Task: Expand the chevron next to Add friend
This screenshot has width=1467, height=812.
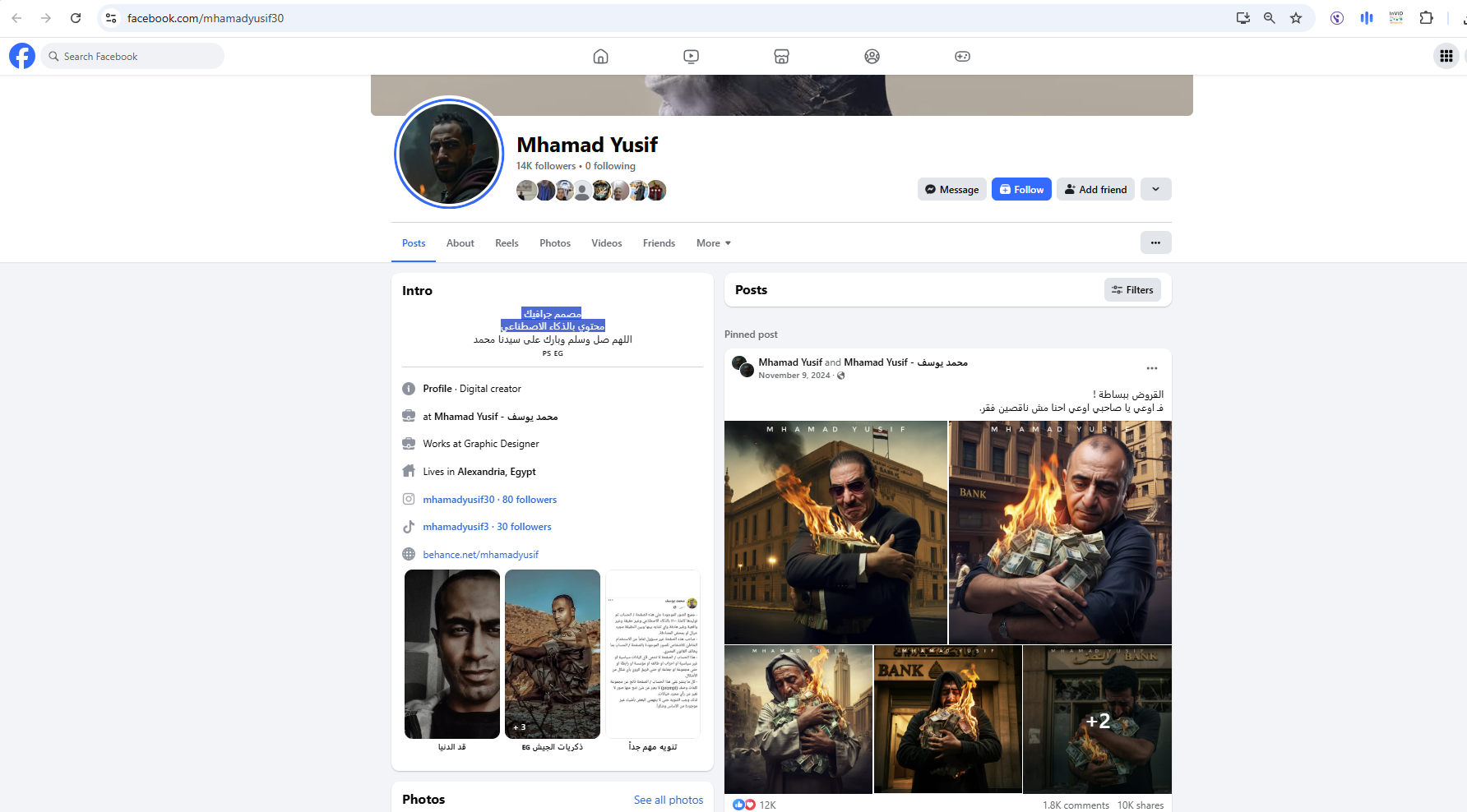Action: click(1155, 189)
